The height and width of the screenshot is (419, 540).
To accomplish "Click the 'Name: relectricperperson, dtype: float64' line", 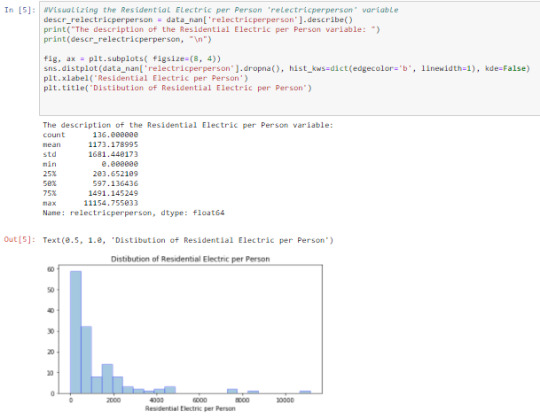I will (x=134, y=213).
